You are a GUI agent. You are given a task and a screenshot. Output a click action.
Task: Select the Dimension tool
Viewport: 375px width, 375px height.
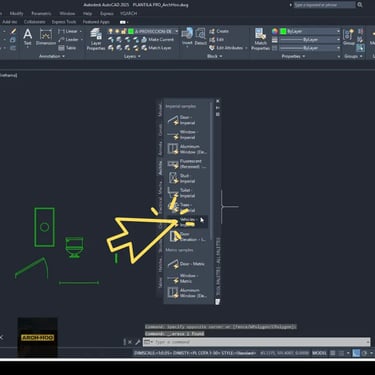click(x=46, y=37)
